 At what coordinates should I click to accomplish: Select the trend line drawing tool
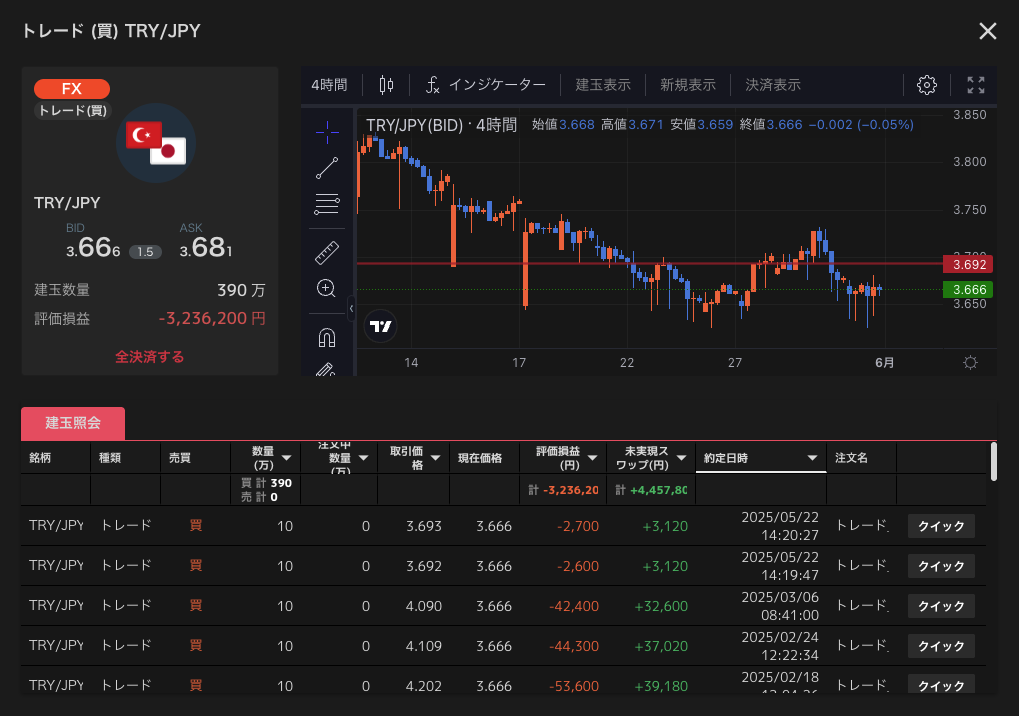coord(327,168)
